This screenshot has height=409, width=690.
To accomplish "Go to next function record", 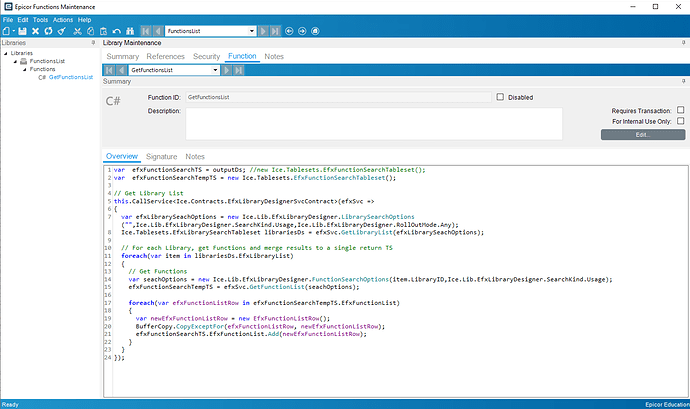I will pyautogui.click(x=227, y=70).
